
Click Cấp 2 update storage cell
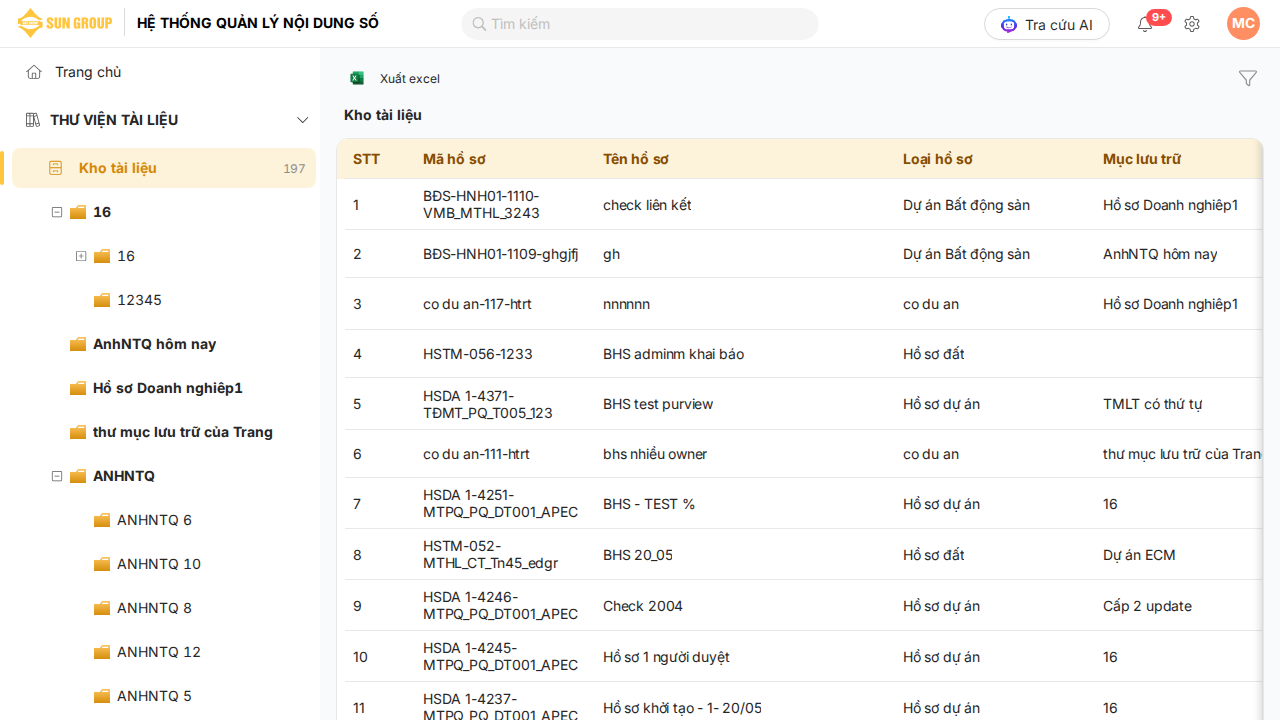click(x=1147, y=606)
